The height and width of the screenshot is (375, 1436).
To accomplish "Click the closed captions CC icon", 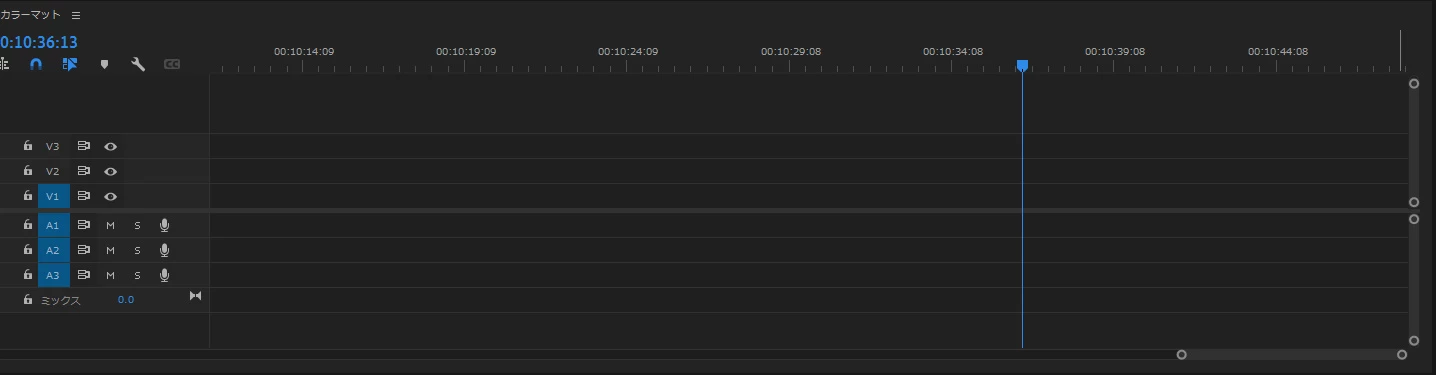I will 172,64.
